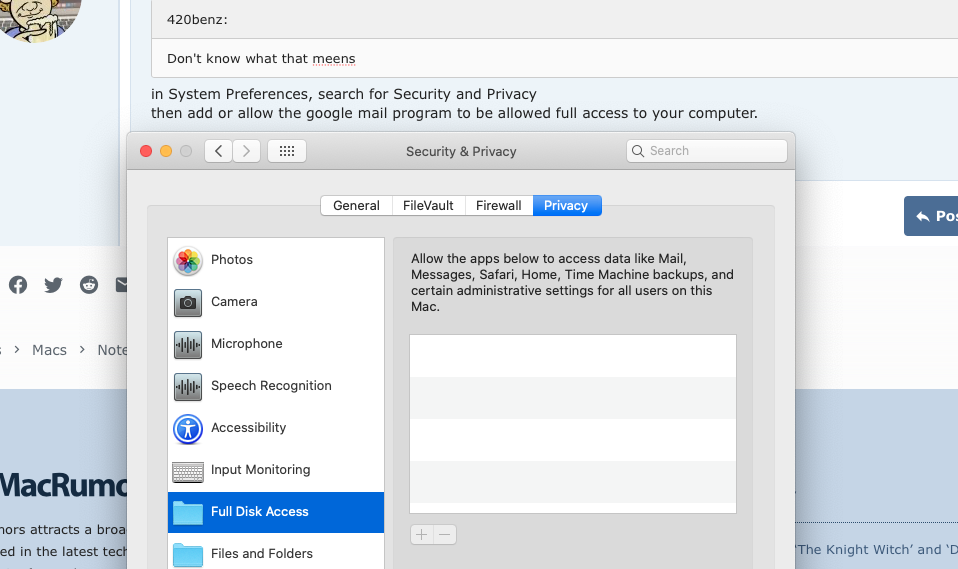The width and height of the screenshot is (958, 569).
Task: Select Files and Folders category
Action: (261, 554)
